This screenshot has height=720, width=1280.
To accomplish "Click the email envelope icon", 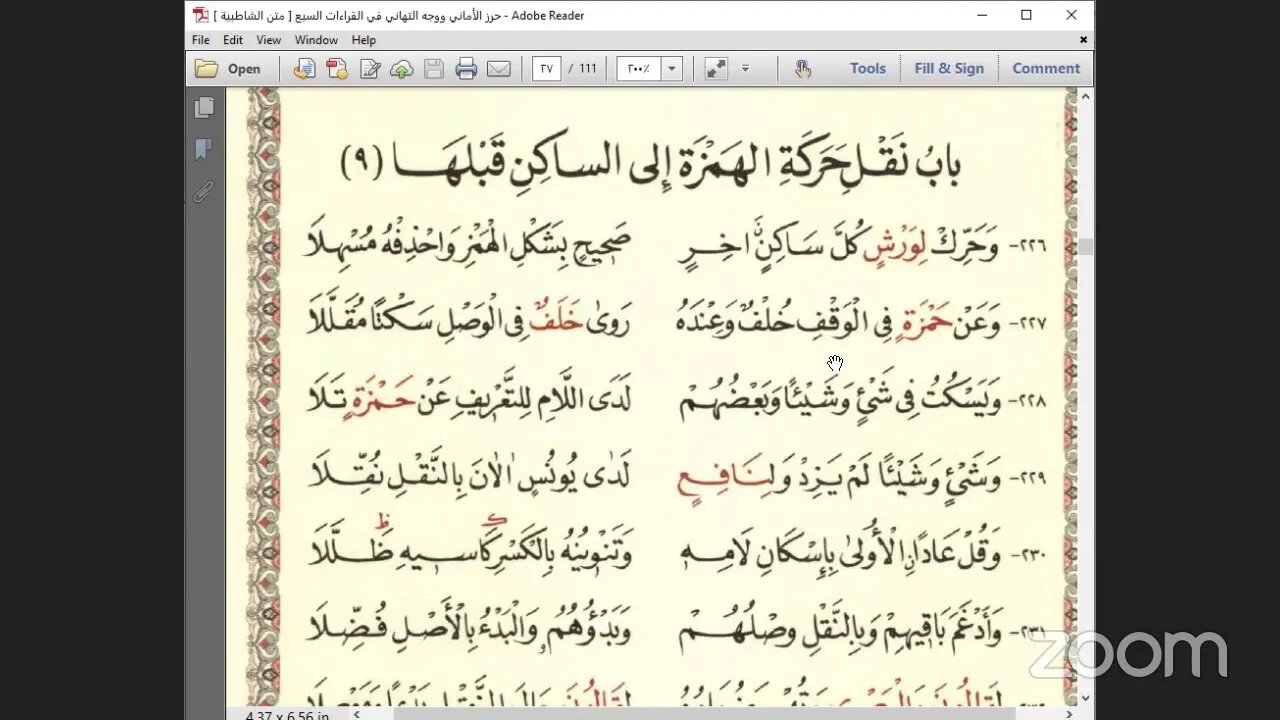I will coord(498,69).
